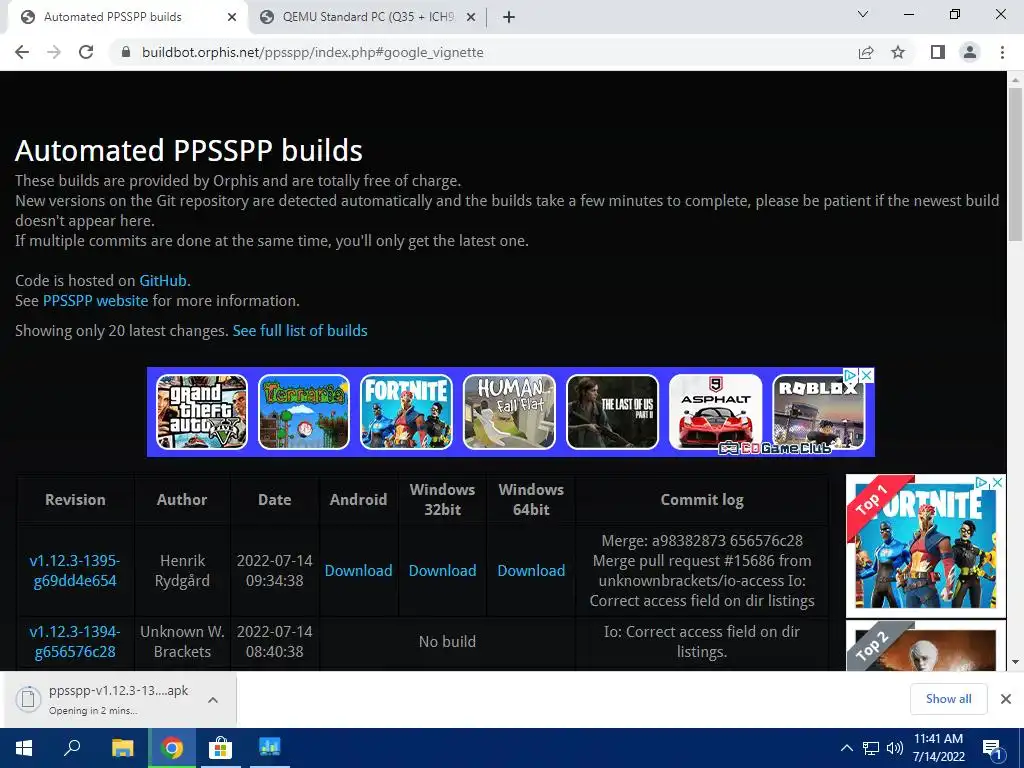Close the side ad with its X icon
The width and height of the screenshot is (1024, 768).
click(x=998, y=483)
